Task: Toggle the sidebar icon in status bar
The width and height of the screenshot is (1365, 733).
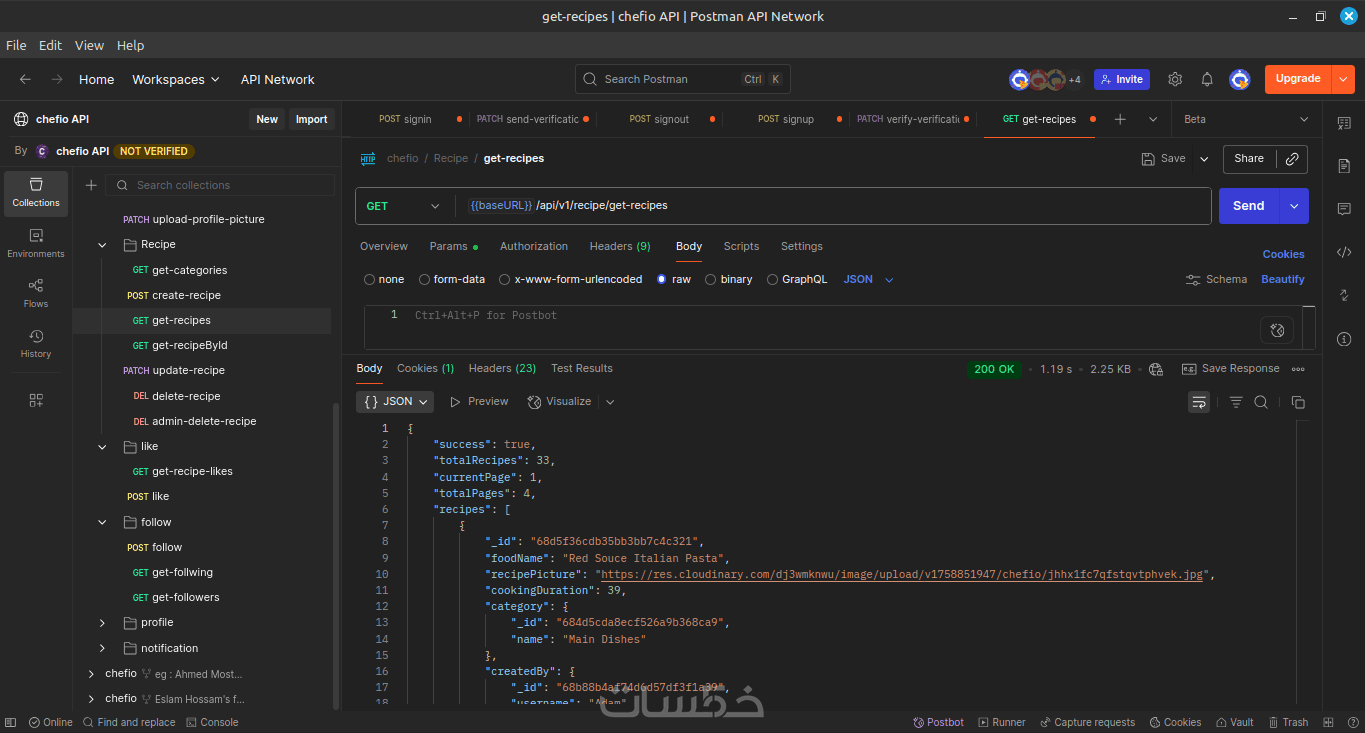Action: click(x=11, y=722)
